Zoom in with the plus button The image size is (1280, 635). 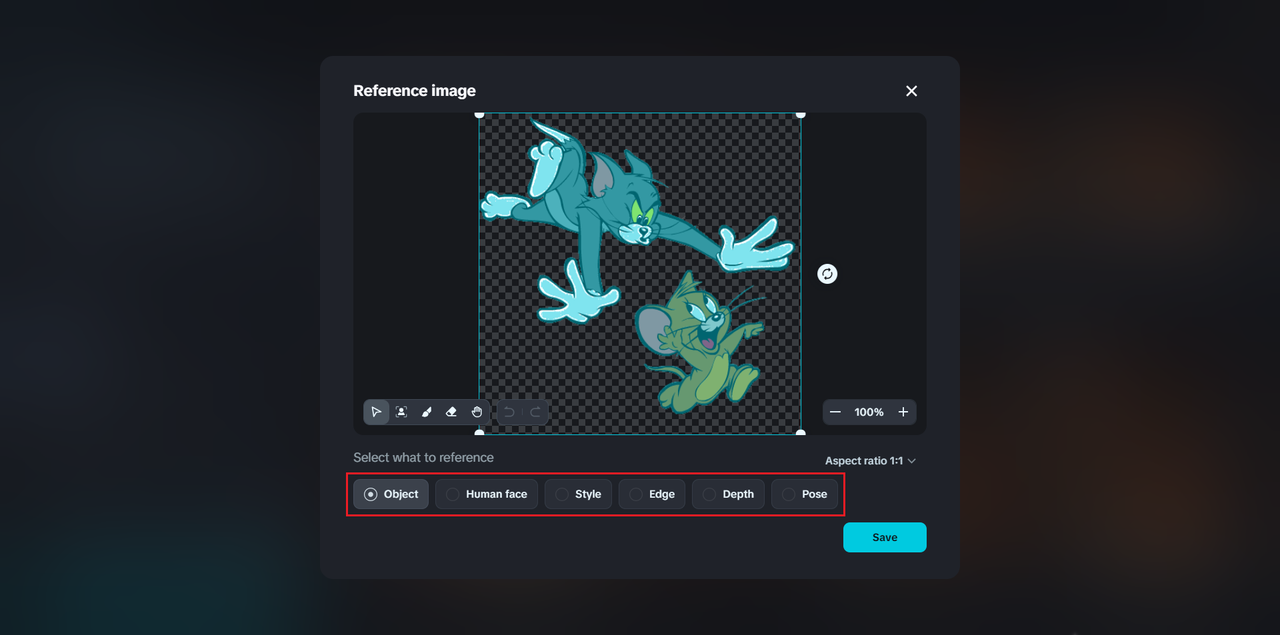(x=903, y=412)
